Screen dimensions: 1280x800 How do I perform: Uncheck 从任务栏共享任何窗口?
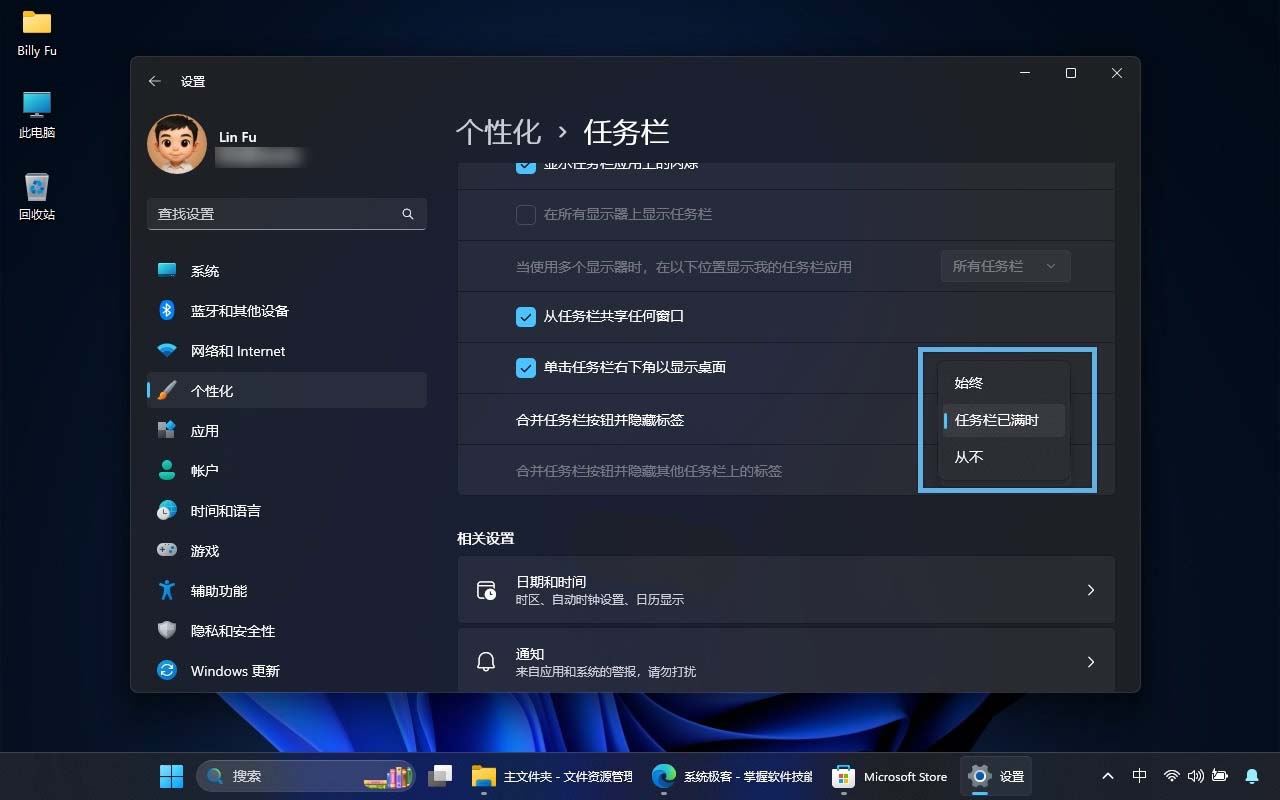[x=525, y=316]
